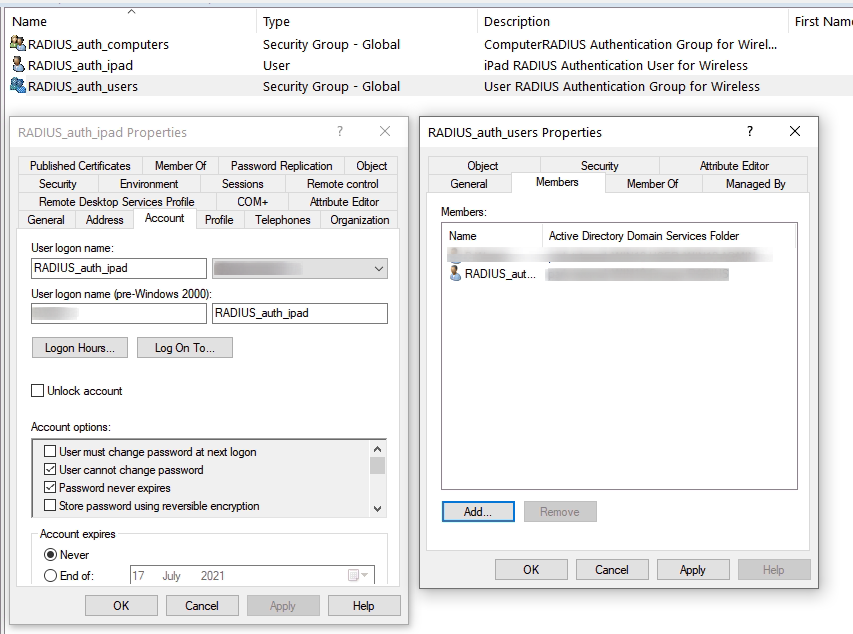Open the Organization tab

pos(360,219)
